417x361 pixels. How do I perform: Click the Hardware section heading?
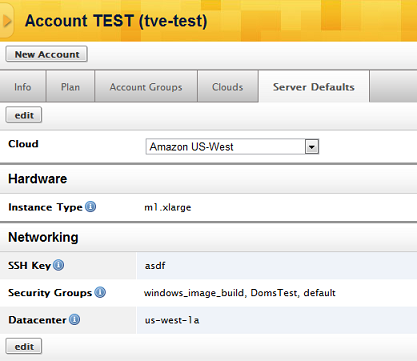tap(38, 179)
